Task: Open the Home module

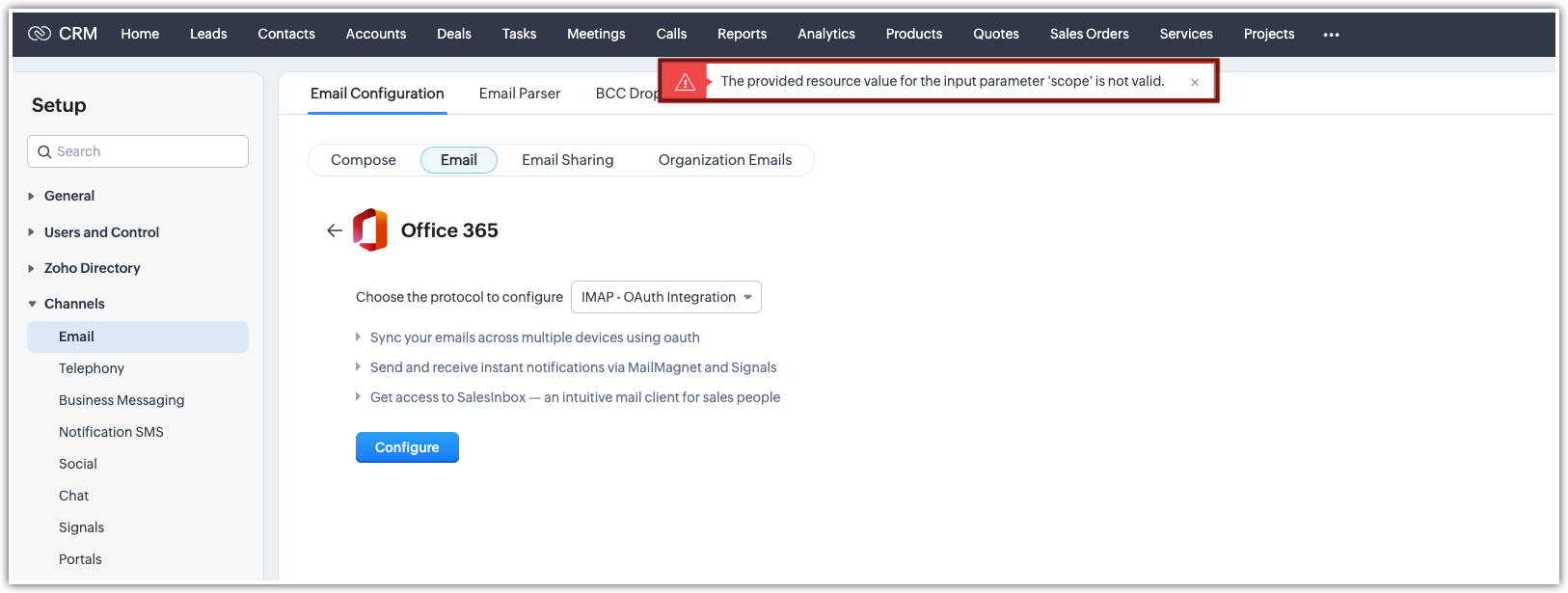Action: [x=140, y=34]
